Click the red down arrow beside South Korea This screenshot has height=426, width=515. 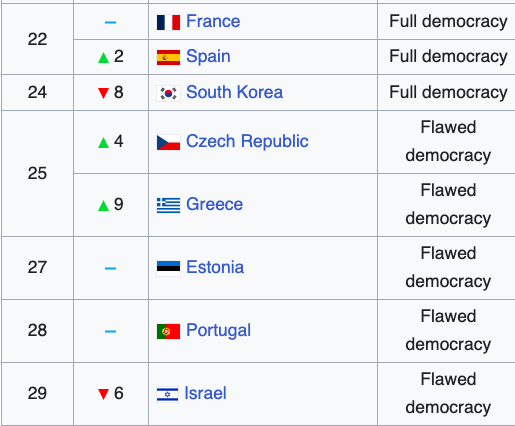pos(104,93)
